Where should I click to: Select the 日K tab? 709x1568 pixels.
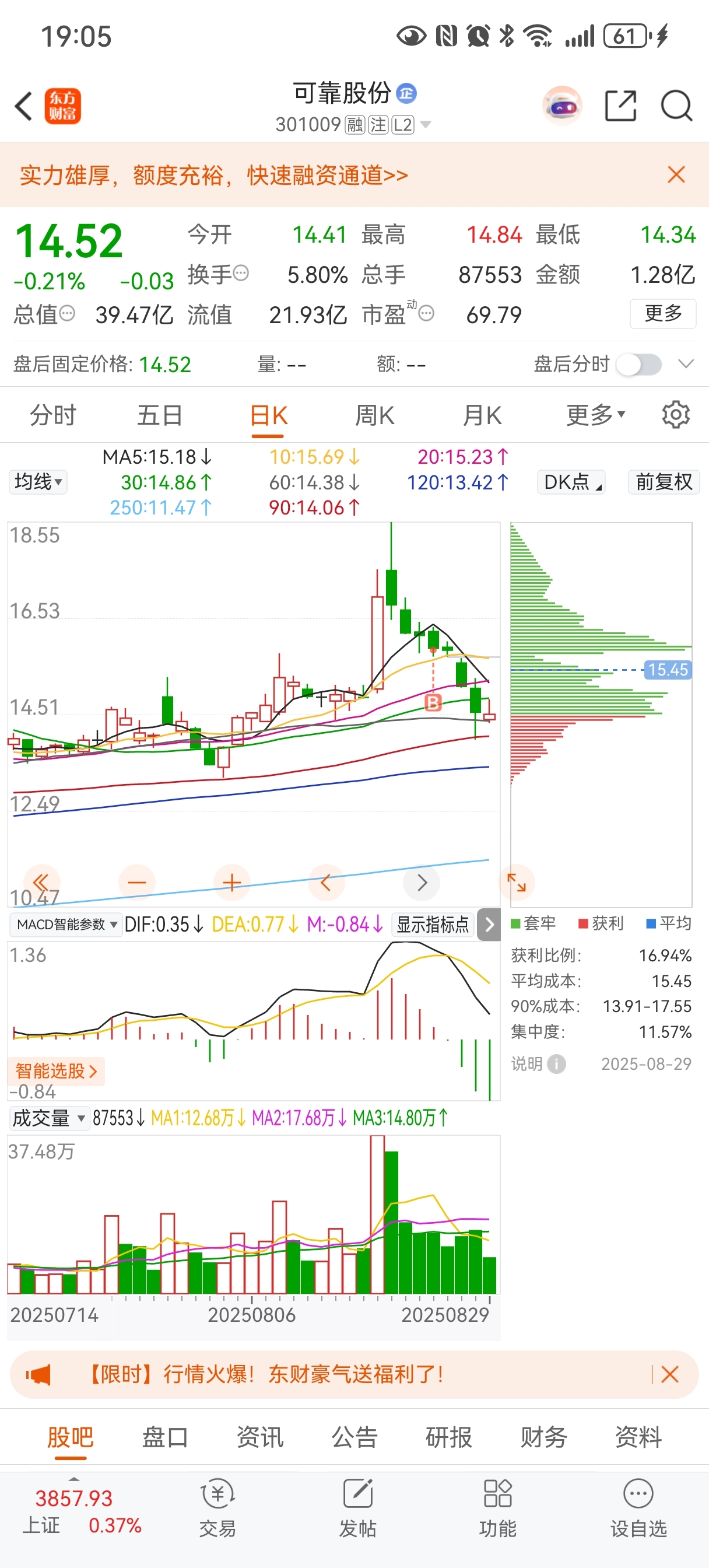[x=268, y=416]
